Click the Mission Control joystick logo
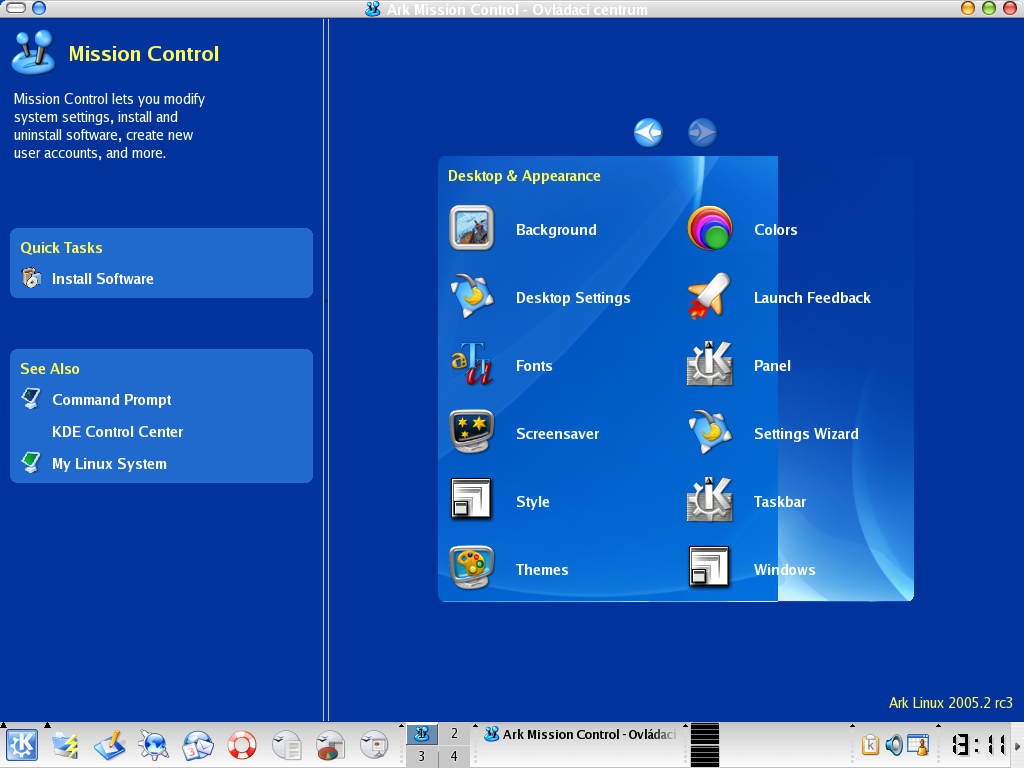Screen dimensions: 1024x768 33,52
